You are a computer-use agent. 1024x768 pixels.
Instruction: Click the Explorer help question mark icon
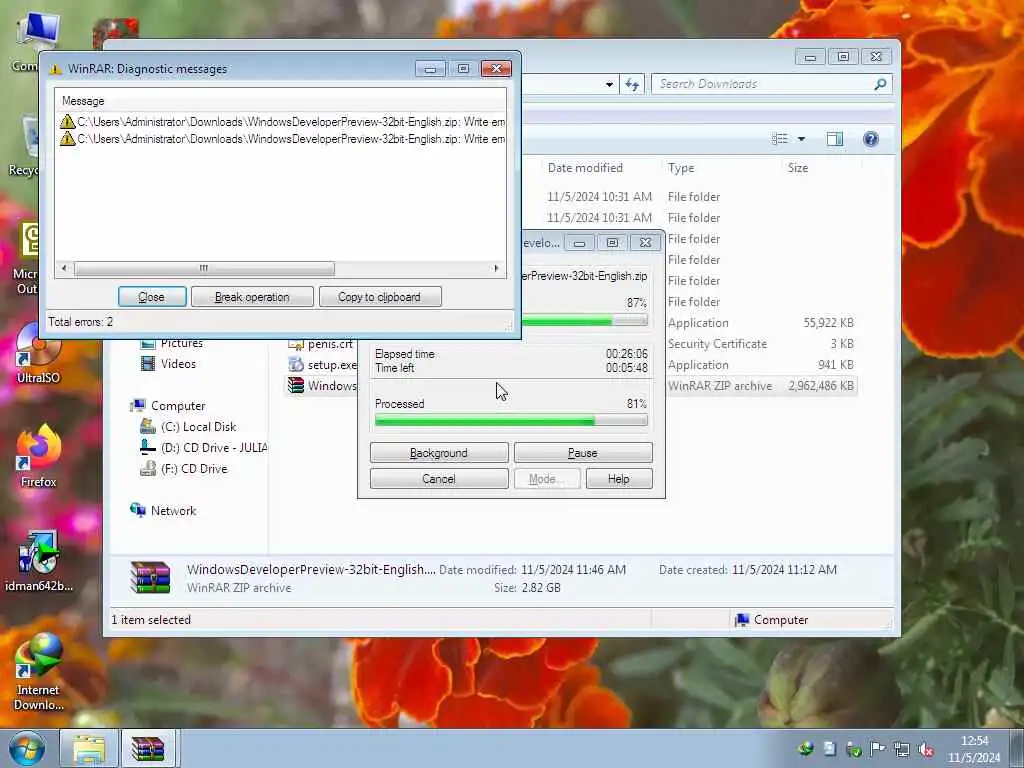871,138
